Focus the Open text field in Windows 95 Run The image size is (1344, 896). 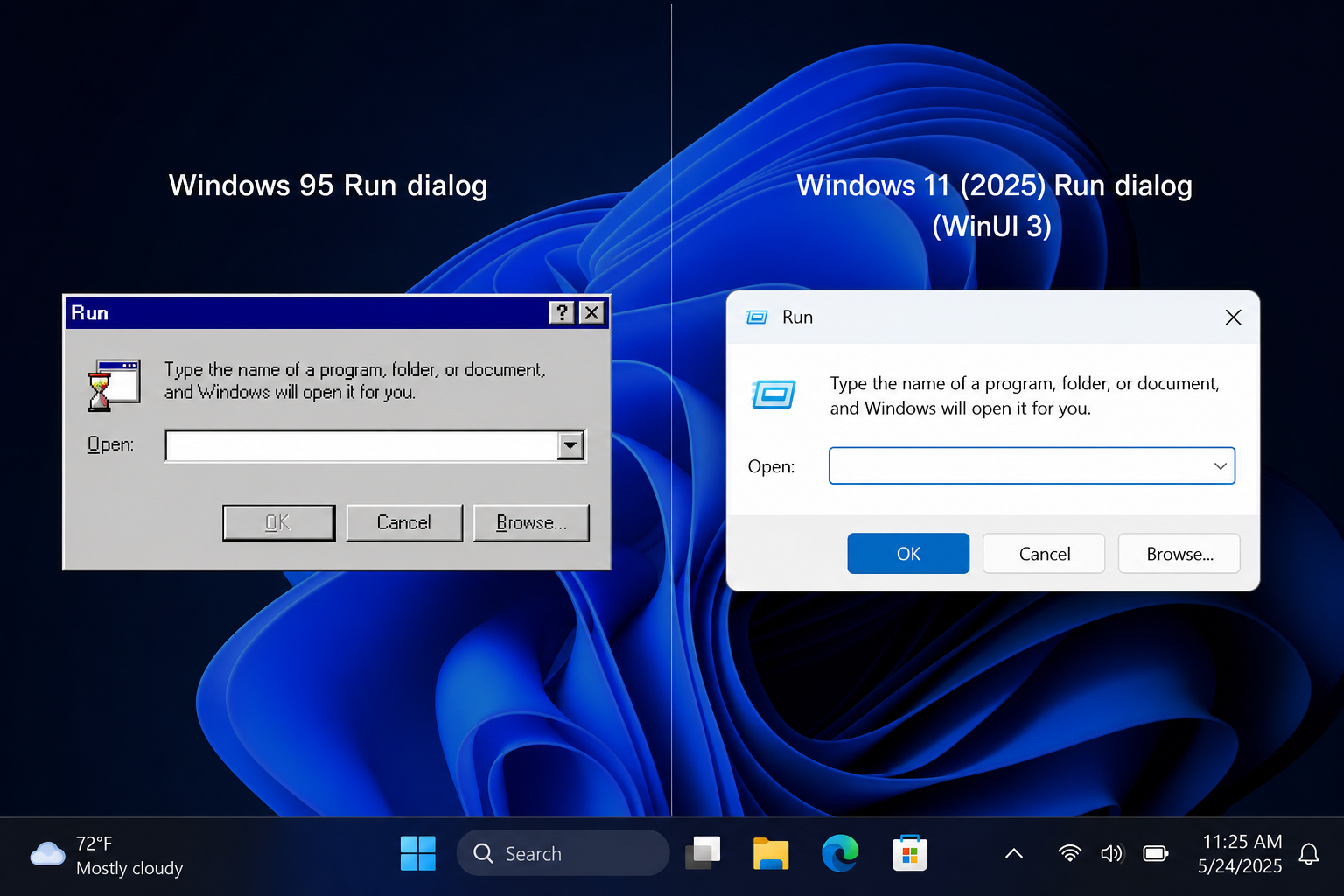(x=361, y=445)
